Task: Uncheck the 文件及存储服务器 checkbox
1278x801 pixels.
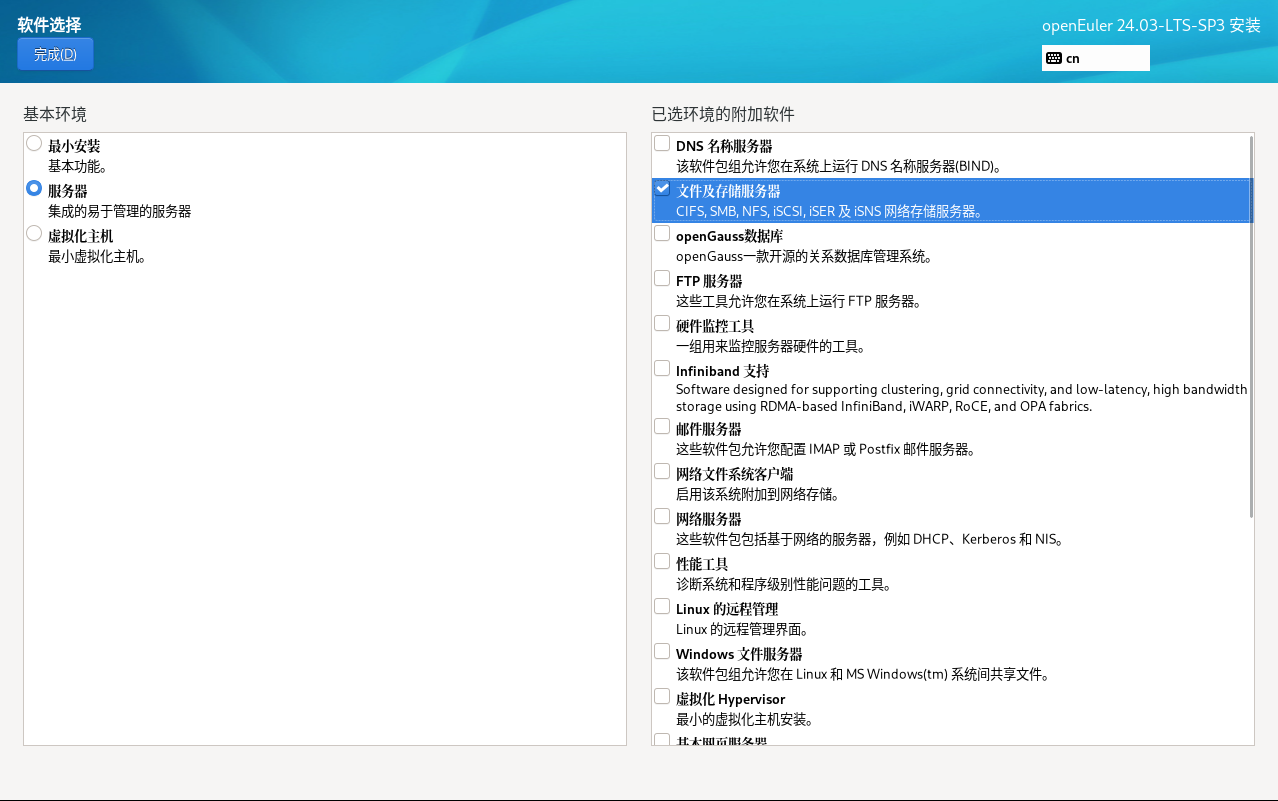Action: [662, 189]
